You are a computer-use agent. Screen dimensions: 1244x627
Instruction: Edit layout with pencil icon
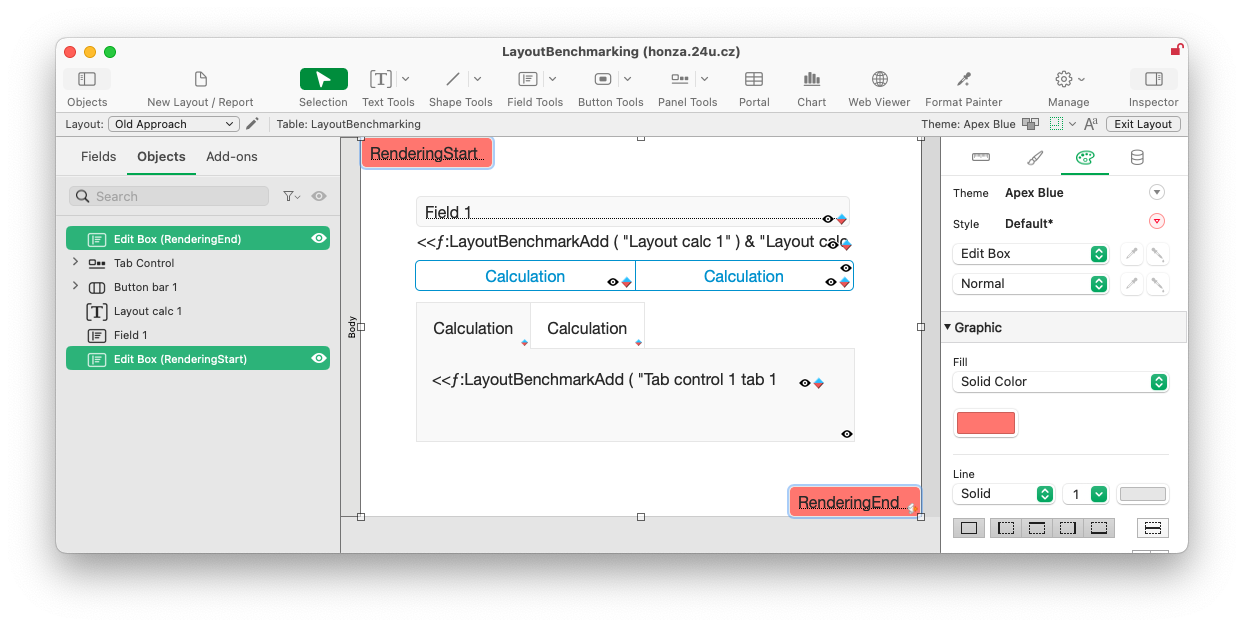click(x=252, y=124)
